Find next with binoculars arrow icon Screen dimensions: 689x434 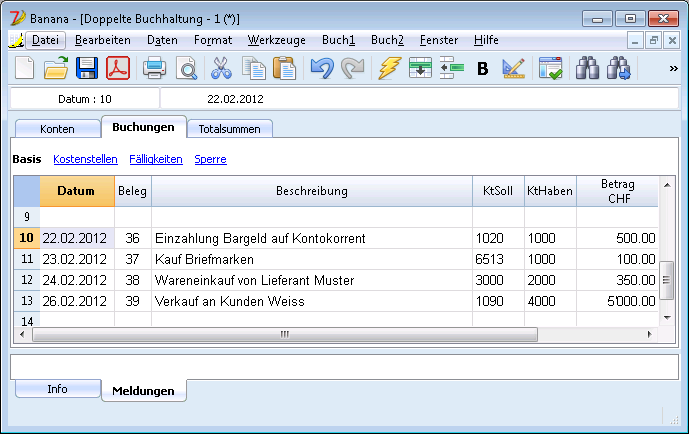click(619, 68)
